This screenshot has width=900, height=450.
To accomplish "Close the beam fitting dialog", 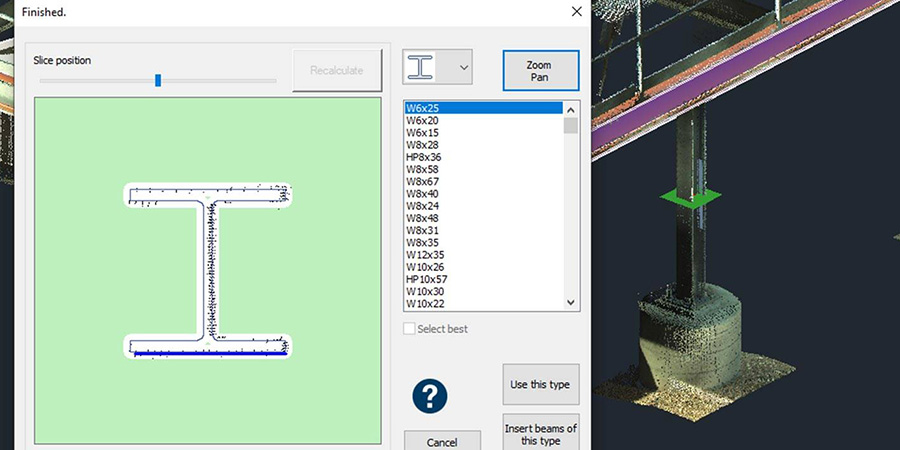I will (576, 12).
